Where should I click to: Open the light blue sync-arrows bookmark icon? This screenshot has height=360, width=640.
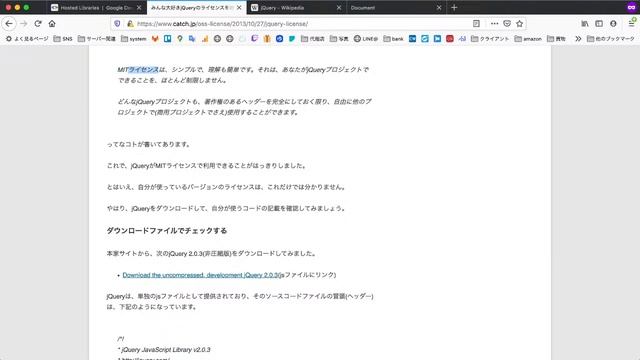click(425, 39)
